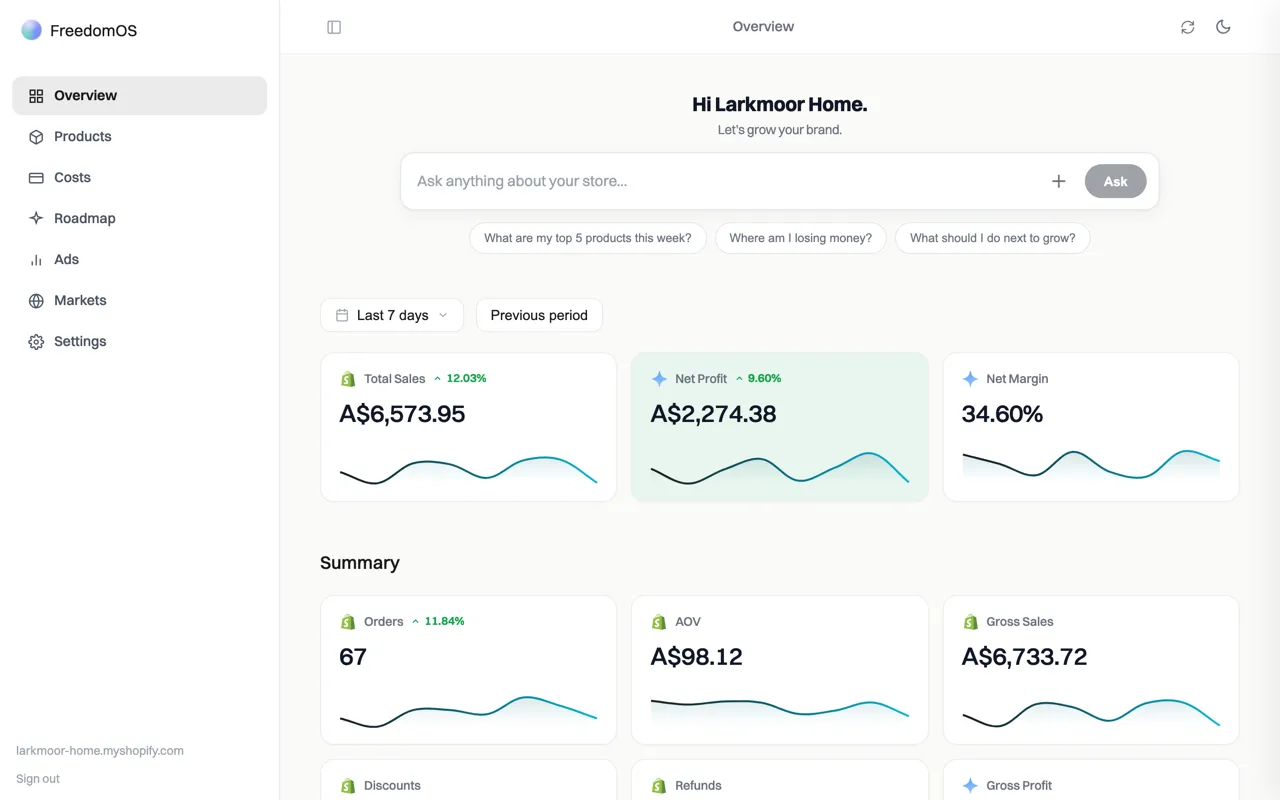Open the Costs section

pyautogui.click(x=140, y=178)
